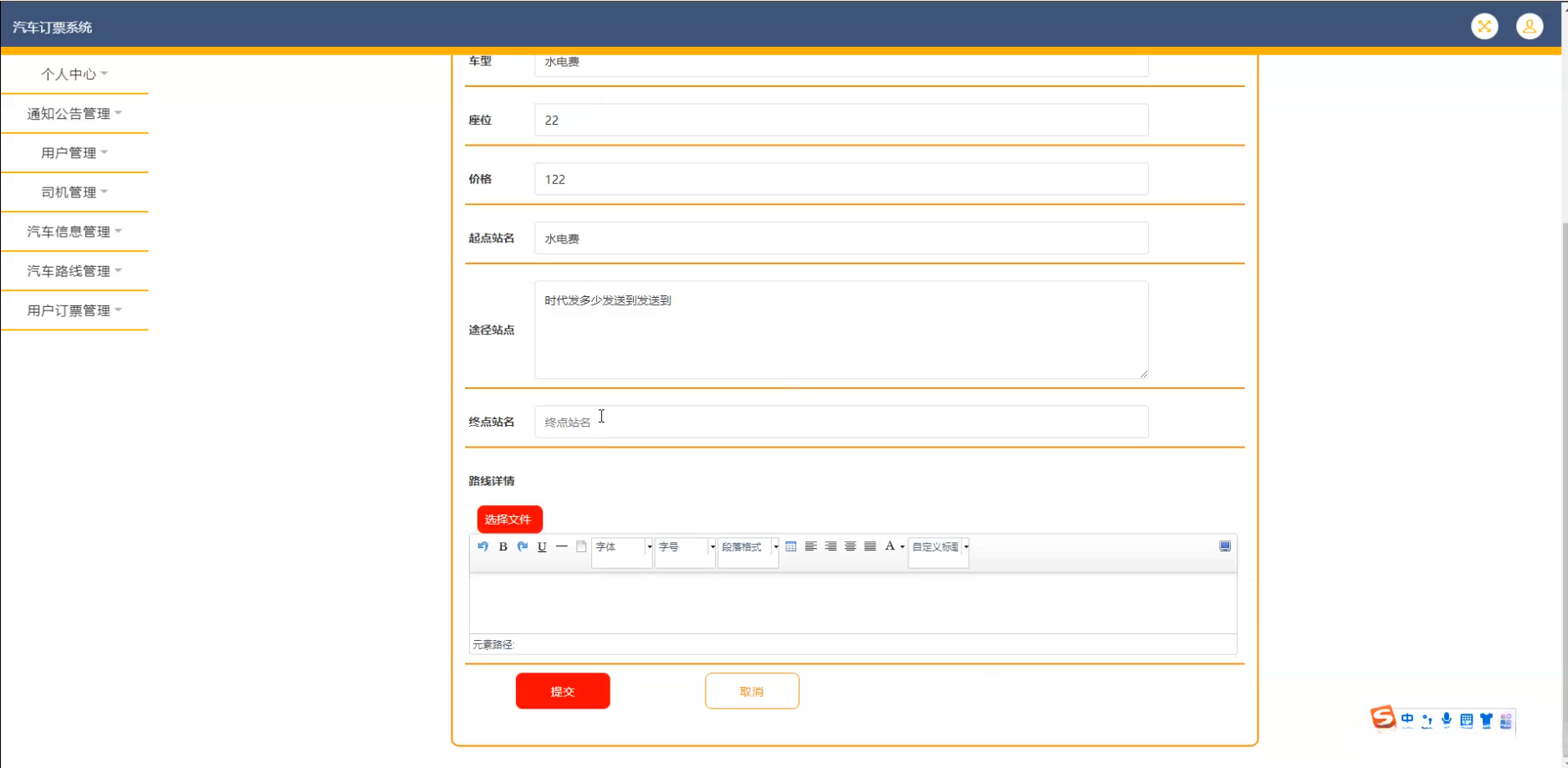
Task: Open the font color dropdown arrow
Action: [902, 547]
